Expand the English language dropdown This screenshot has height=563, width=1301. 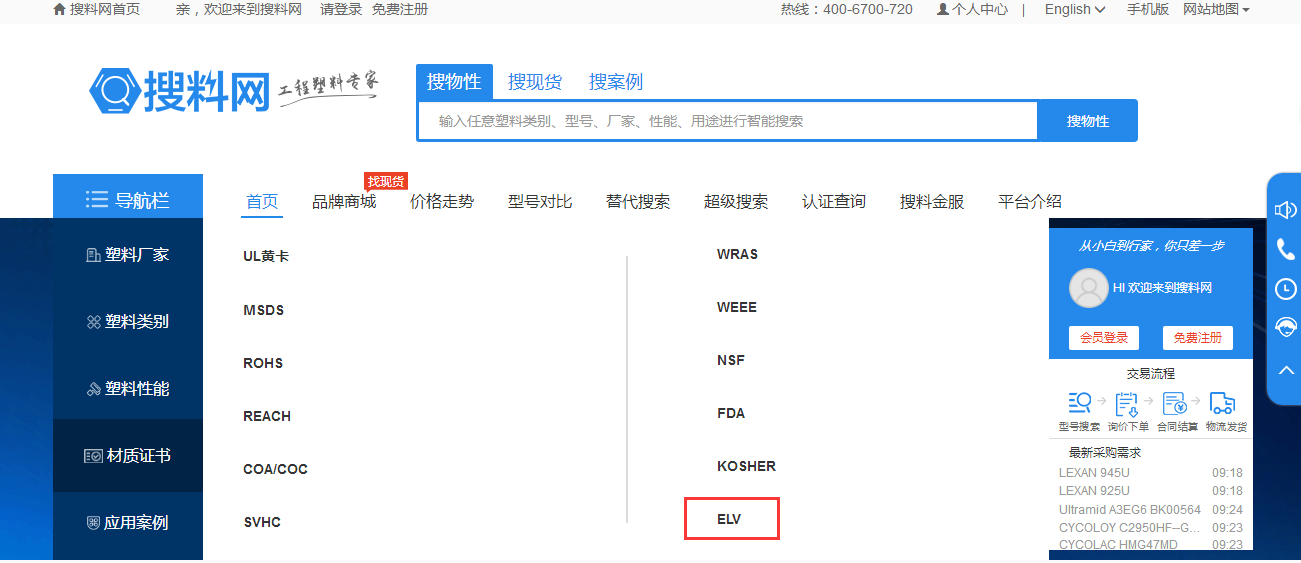pyautogui.click(x=1074, y=10)
